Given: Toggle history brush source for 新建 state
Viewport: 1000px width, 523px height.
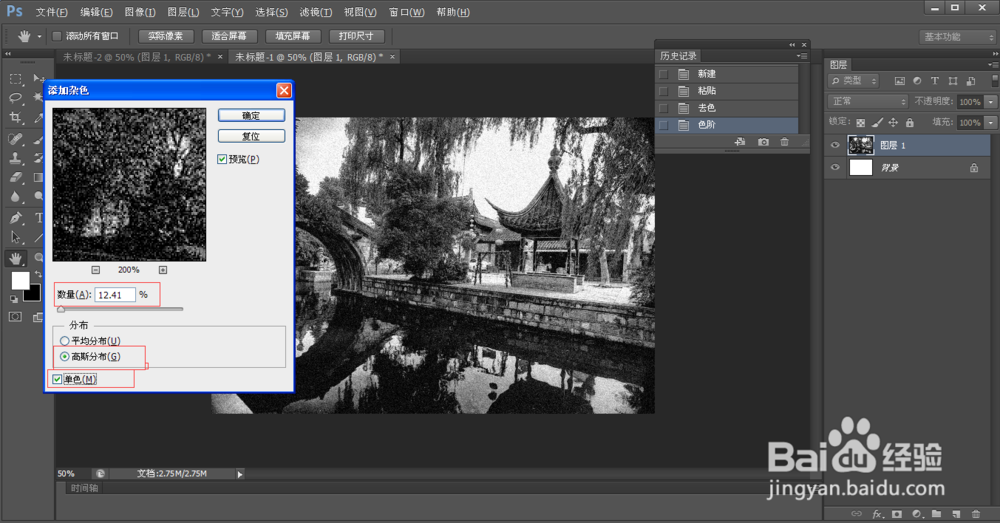Looking at the screenshot, I should click(663, 74).
